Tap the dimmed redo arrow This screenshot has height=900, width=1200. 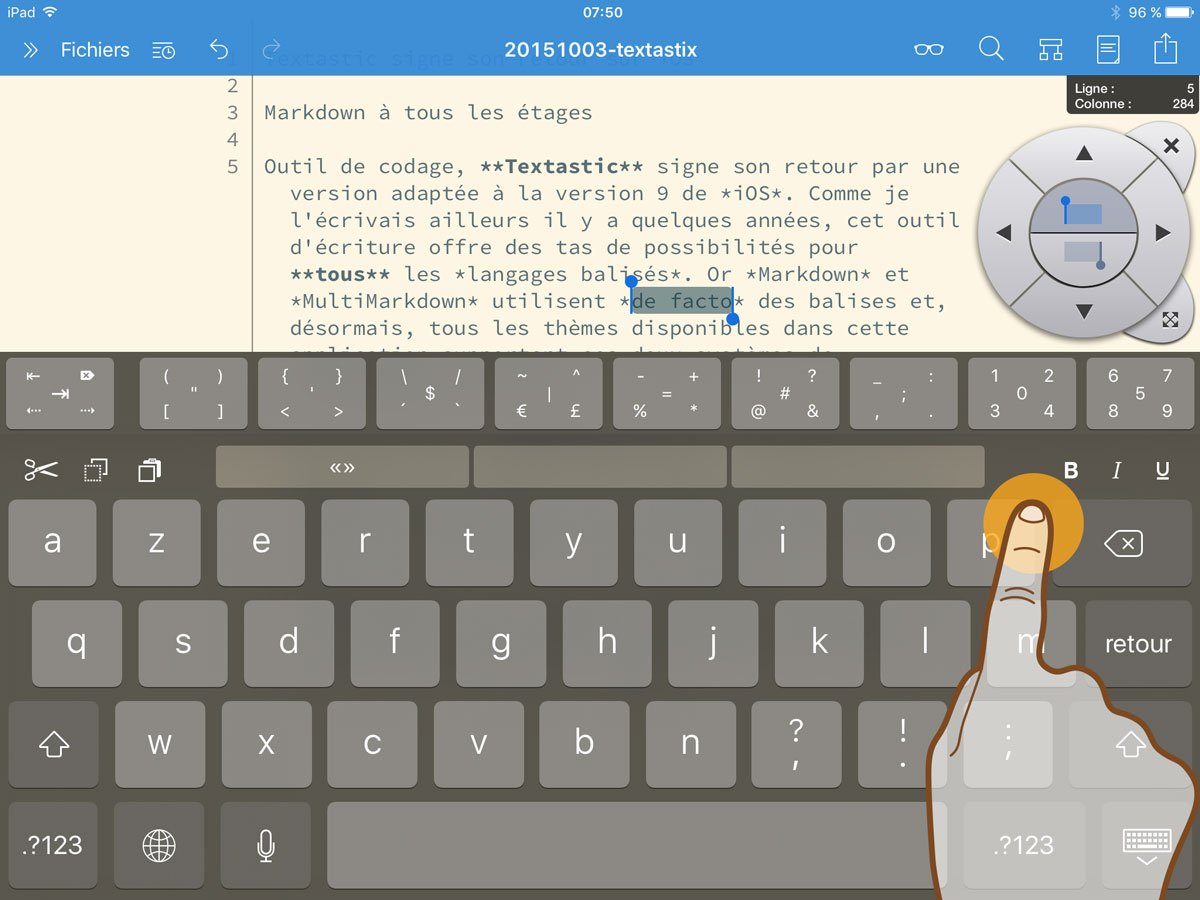pyautogui.click(x=270, y=50)
